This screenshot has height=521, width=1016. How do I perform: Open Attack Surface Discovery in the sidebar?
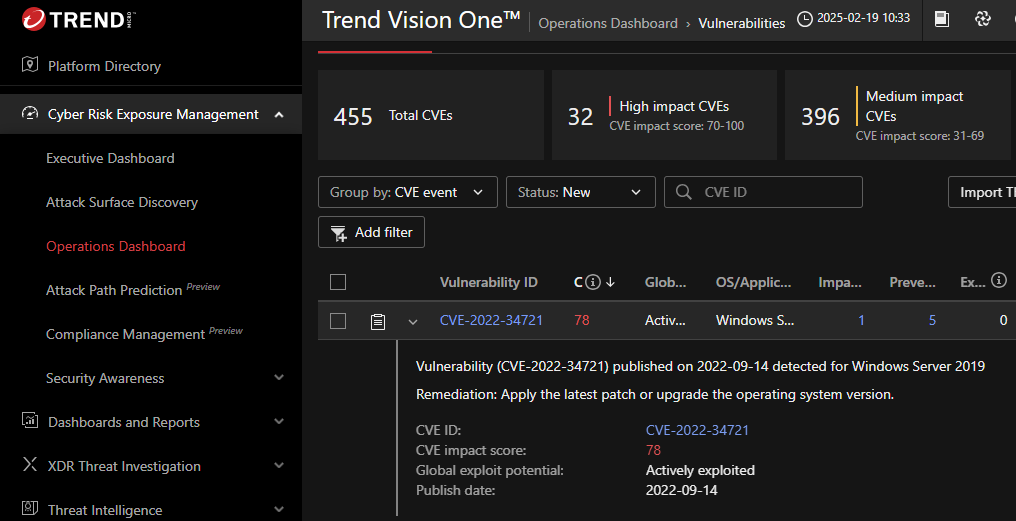tap(122, 202)
